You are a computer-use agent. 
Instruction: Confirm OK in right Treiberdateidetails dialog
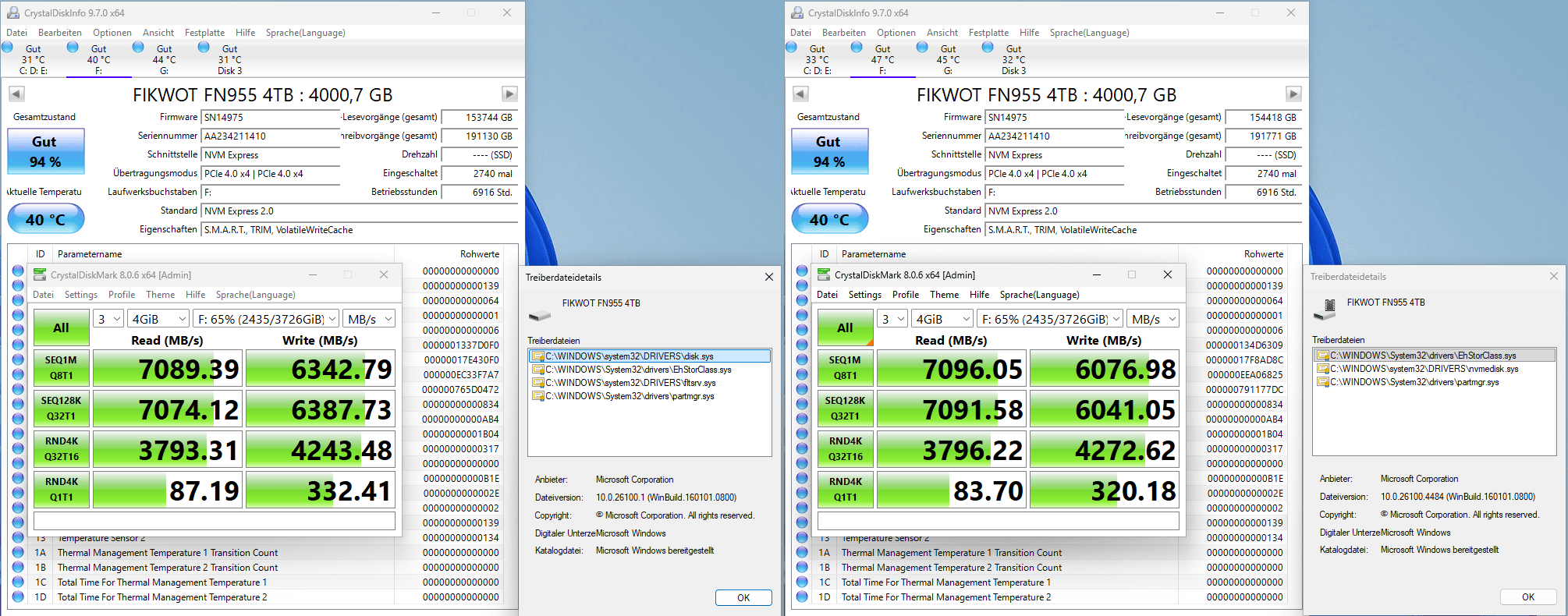pos(1528,597)
